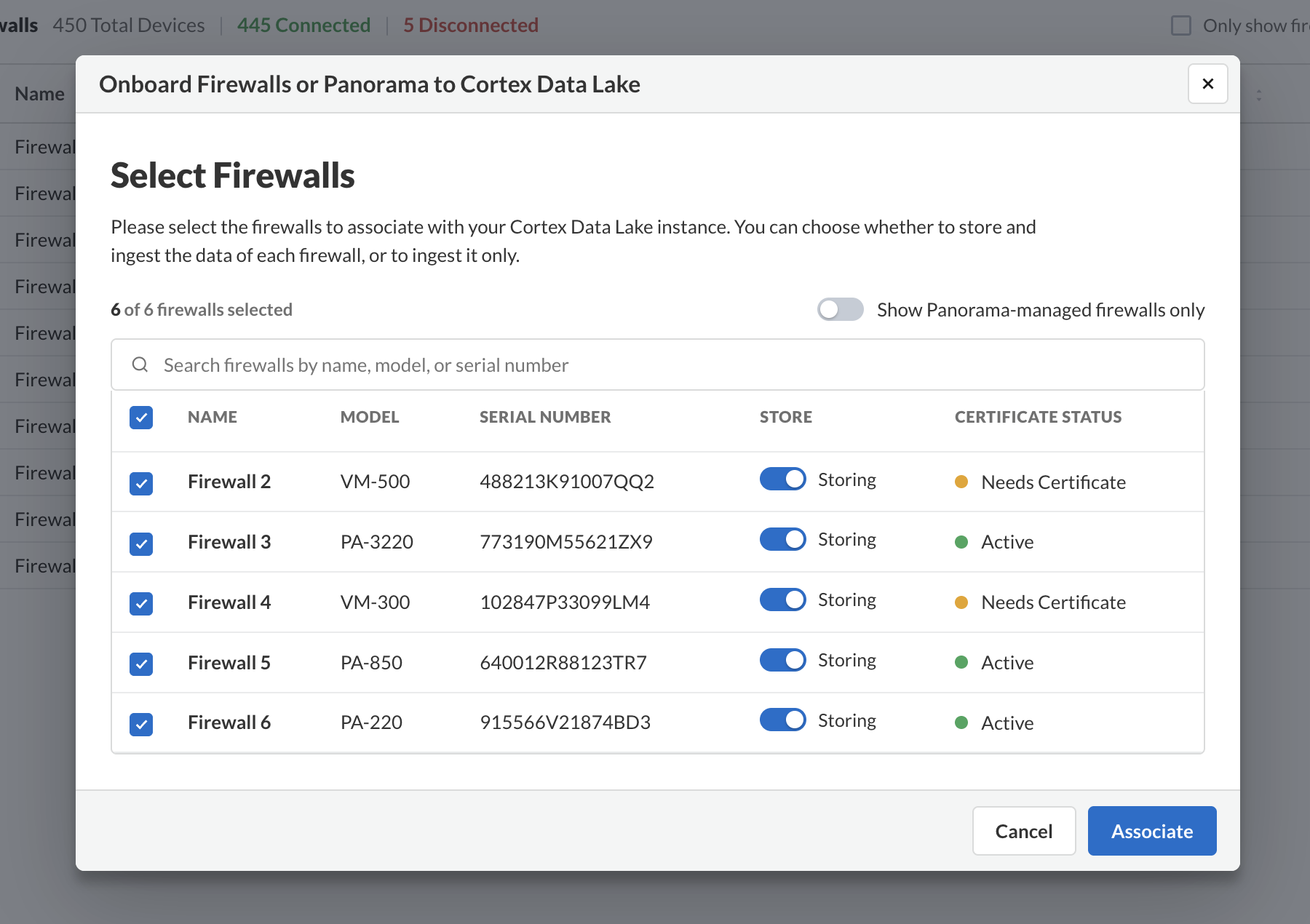
Task: Click Active status for Firewall 5
Action: [x=994, y=663]
